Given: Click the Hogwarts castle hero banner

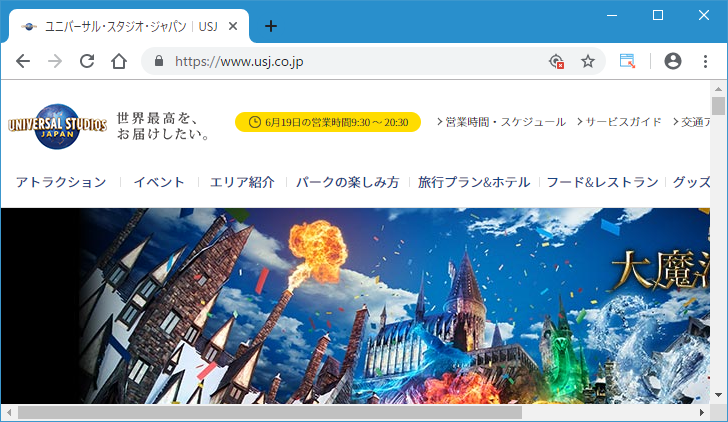Looking at the screenshot, I should pos(355,305).
